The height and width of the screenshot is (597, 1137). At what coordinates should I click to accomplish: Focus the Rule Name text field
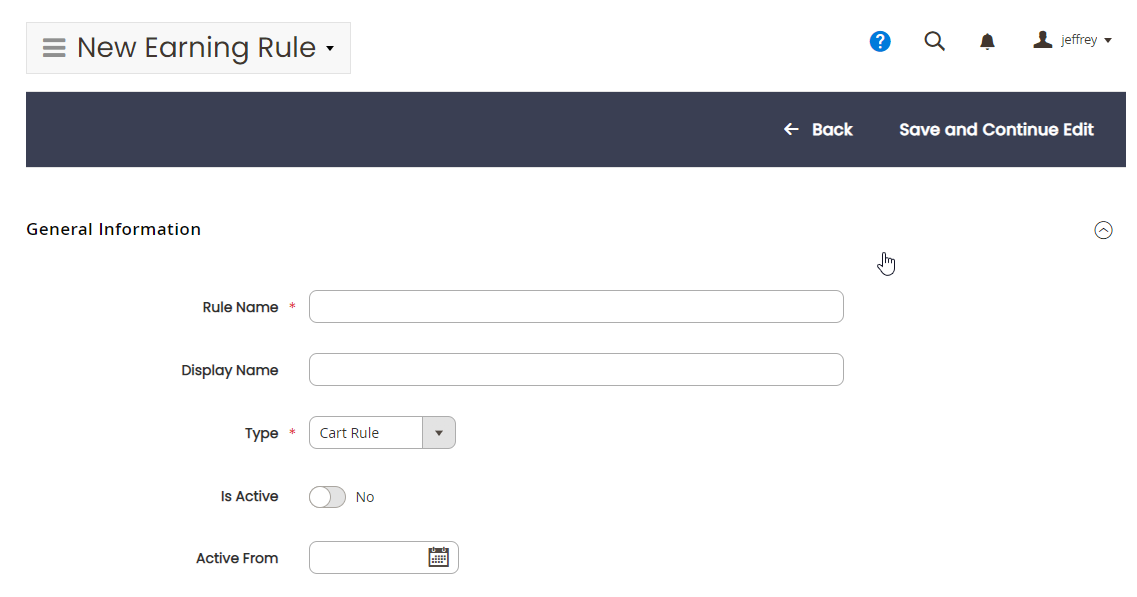point(576,307)
